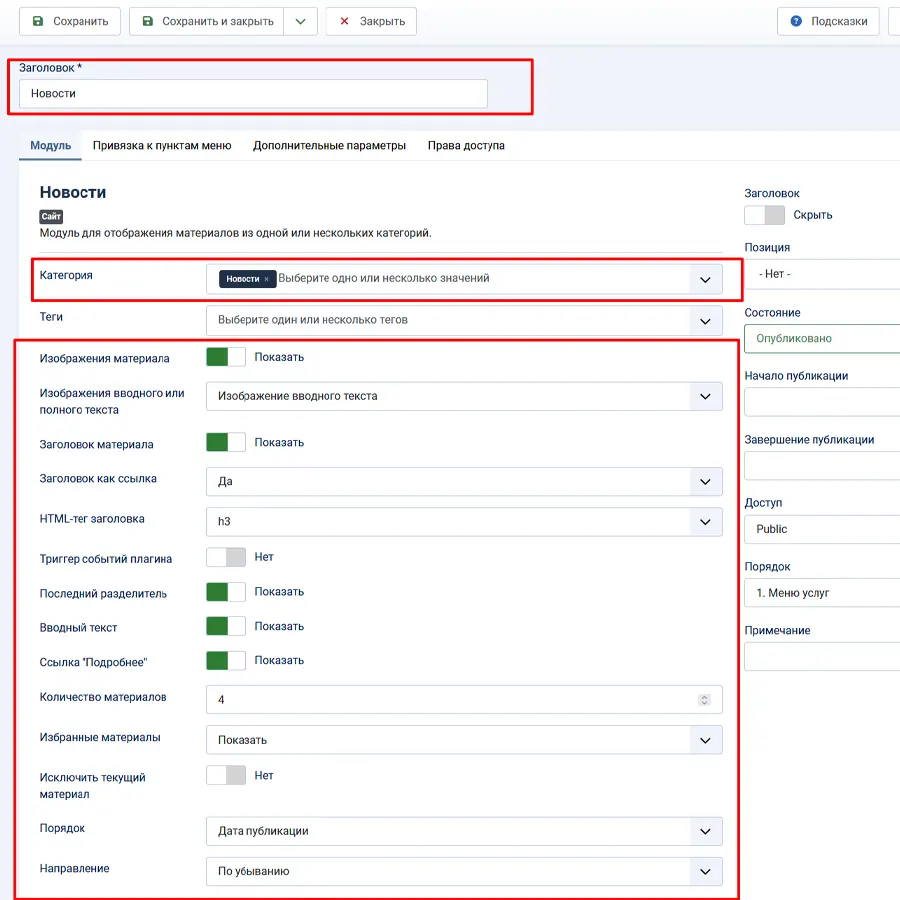Screen dimensions: 900x900
Task: Click the Save button
Action: [70, 21]
